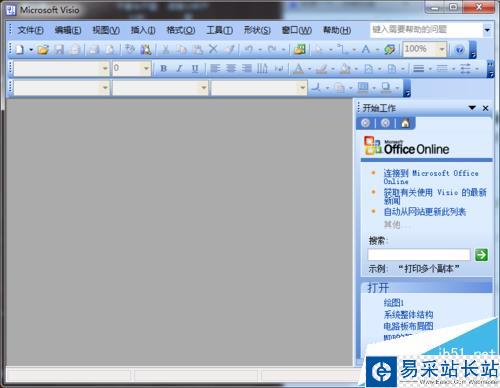Viewport: 500px width, 388px height.
Task: Click the task pane Forward arrow
Action: (x=385, y=123)
